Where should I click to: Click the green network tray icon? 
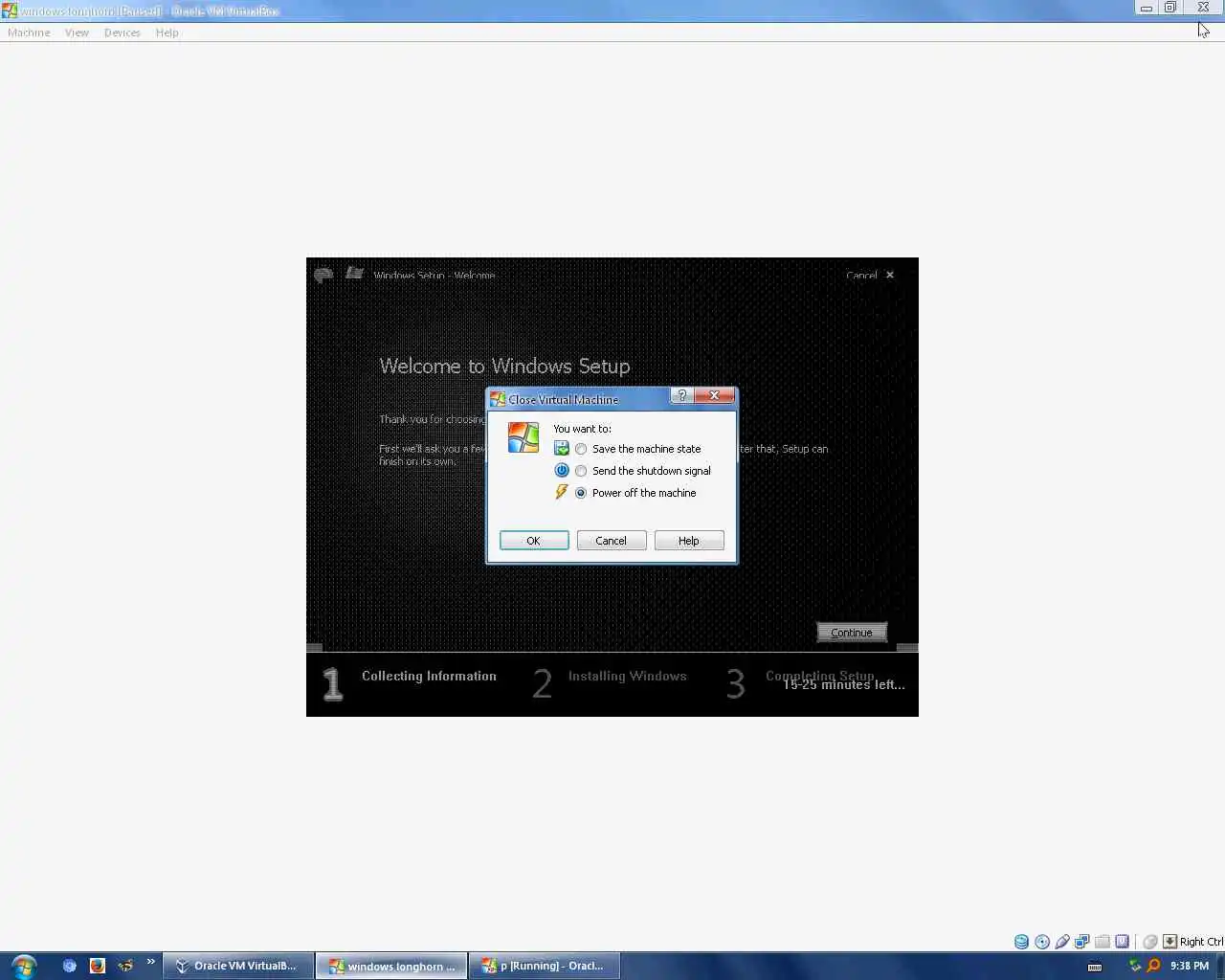tap(1135, 966)
